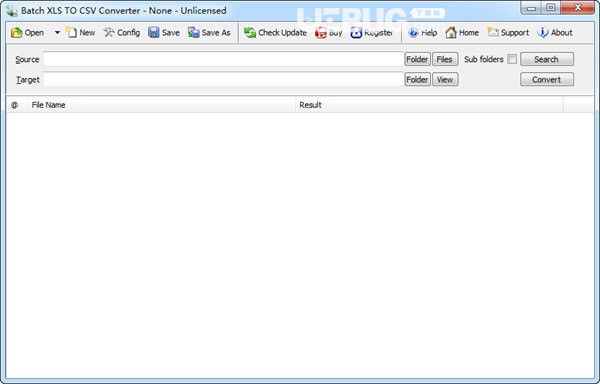Go to Home via toolbar icon
Image resolution: width=600 pixels, height=384 pixels.
462,33
